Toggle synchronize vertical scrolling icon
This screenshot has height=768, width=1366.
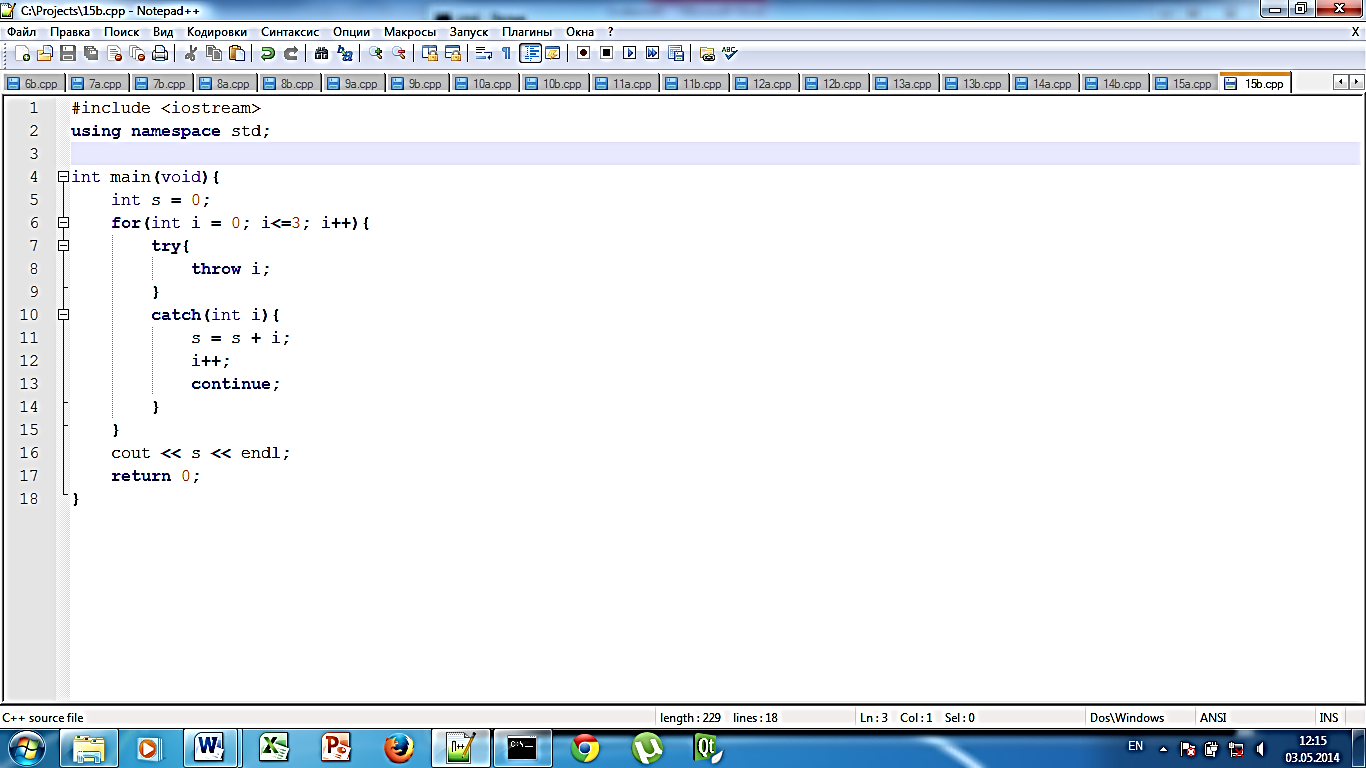point(430,54)
